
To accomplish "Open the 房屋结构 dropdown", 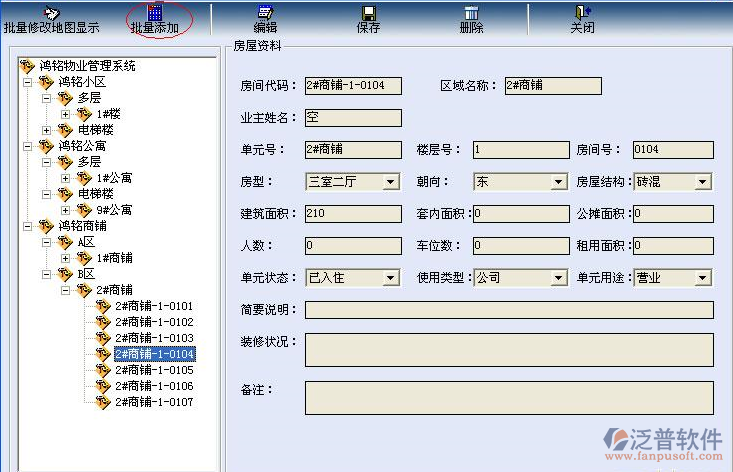I will (x=703, y=182).
